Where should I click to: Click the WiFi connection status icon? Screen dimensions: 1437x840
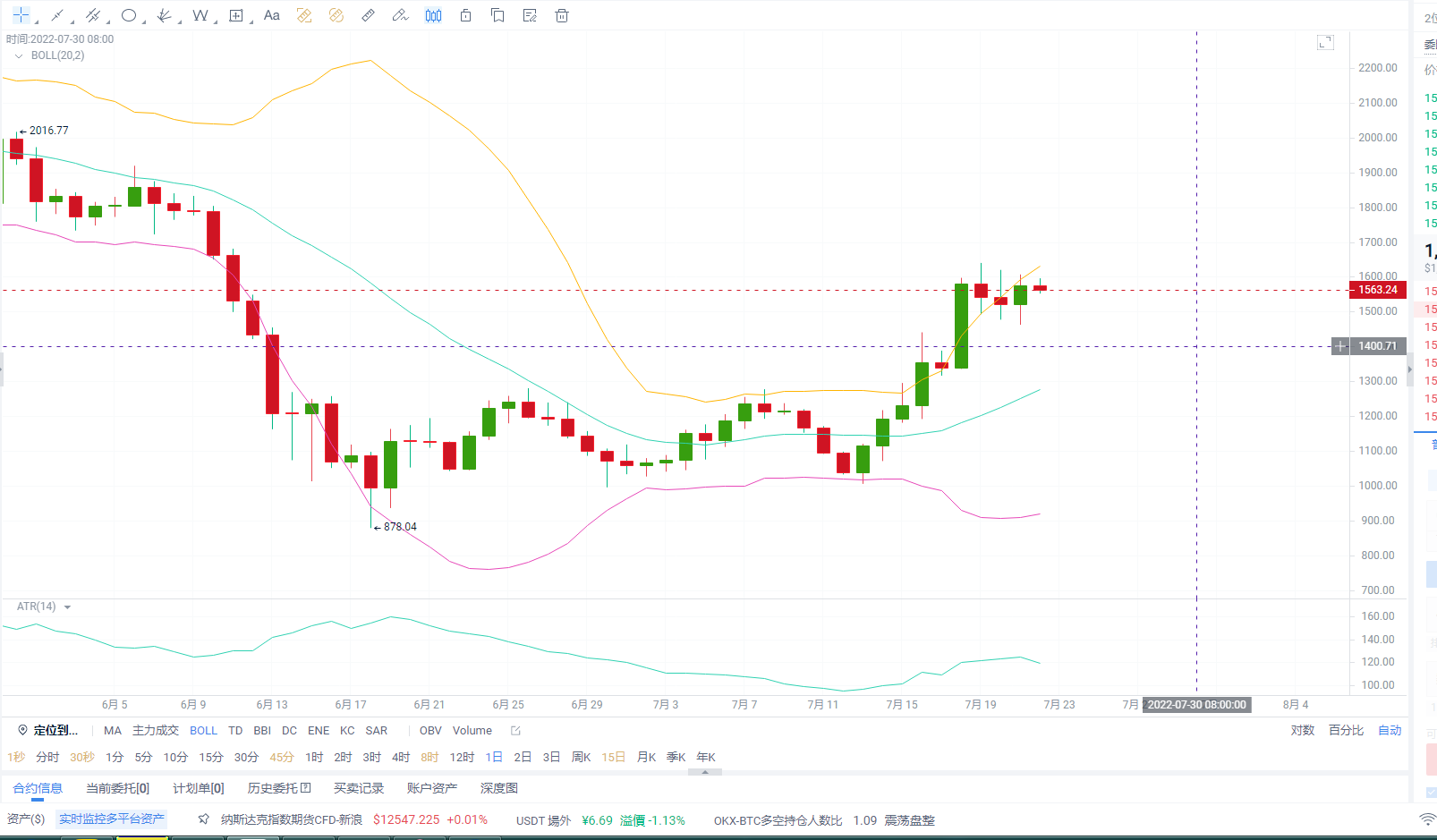1428,819
